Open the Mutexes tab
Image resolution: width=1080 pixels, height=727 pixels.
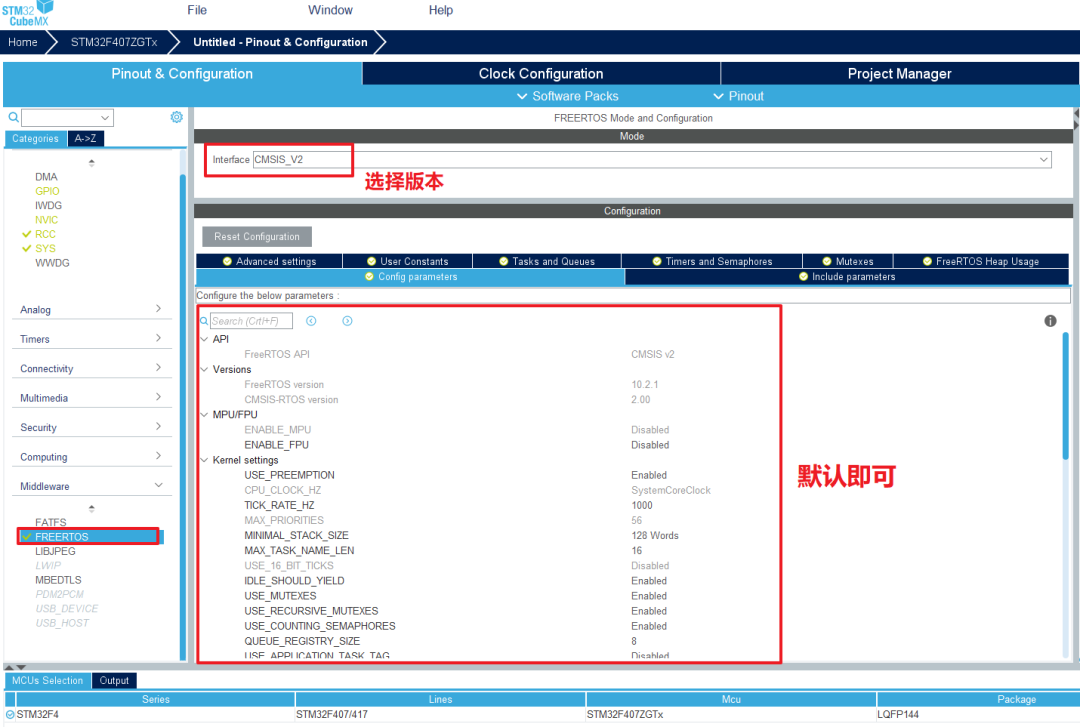[x=848, y=261]
